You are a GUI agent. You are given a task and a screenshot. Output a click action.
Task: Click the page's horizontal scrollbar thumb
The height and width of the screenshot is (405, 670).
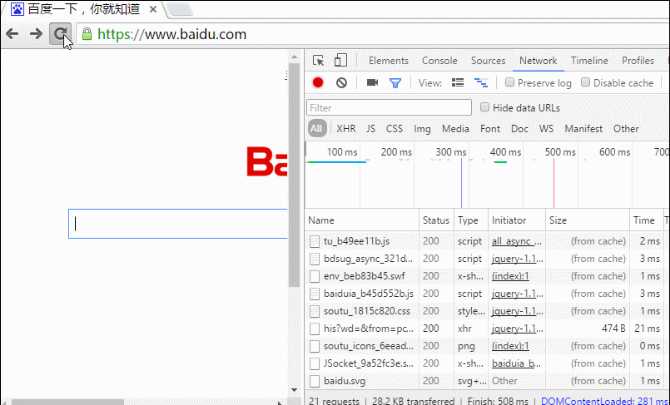click(68, 402)
